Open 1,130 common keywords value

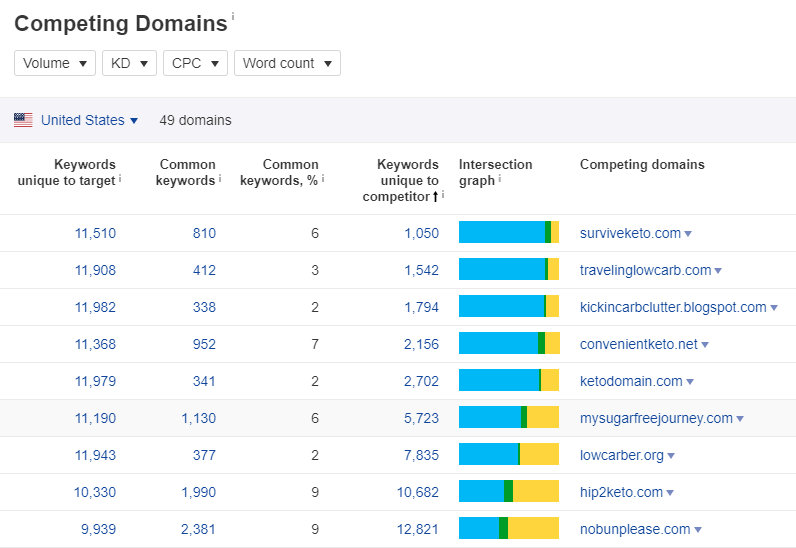pyautogui.click(x=198, y=418)
